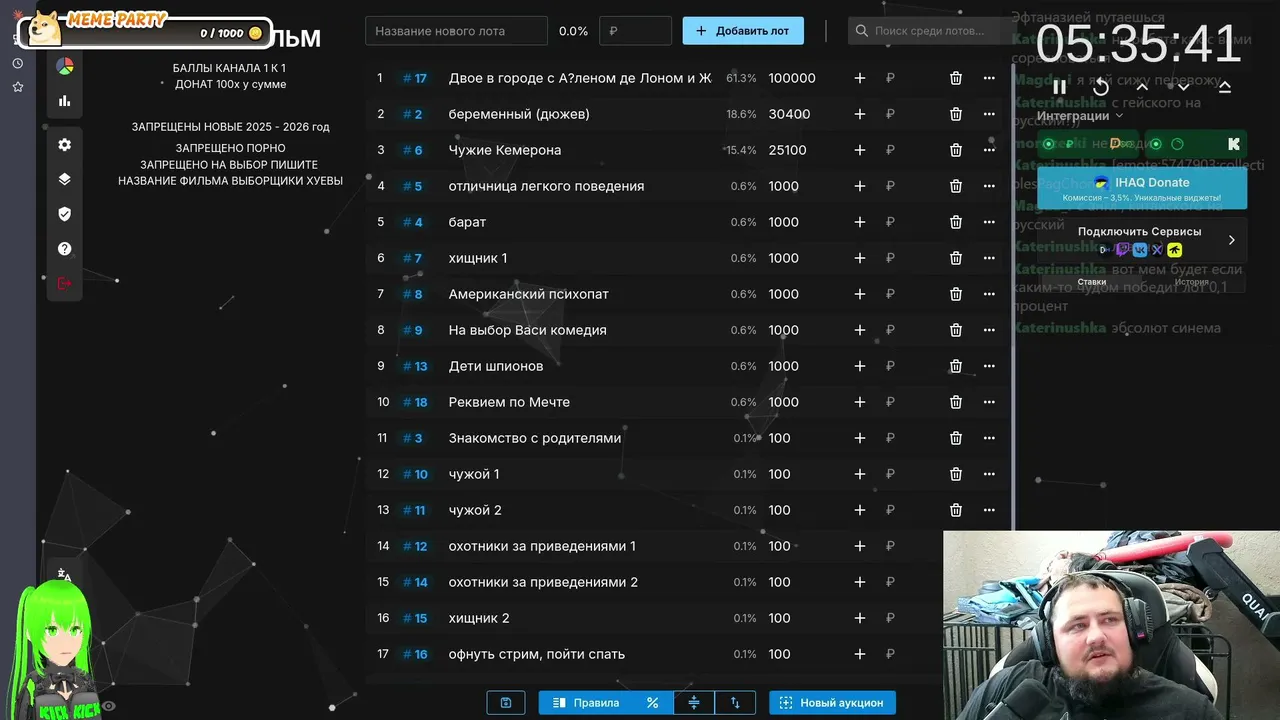Decrease timer with the down chevron

pos(1183,87)
